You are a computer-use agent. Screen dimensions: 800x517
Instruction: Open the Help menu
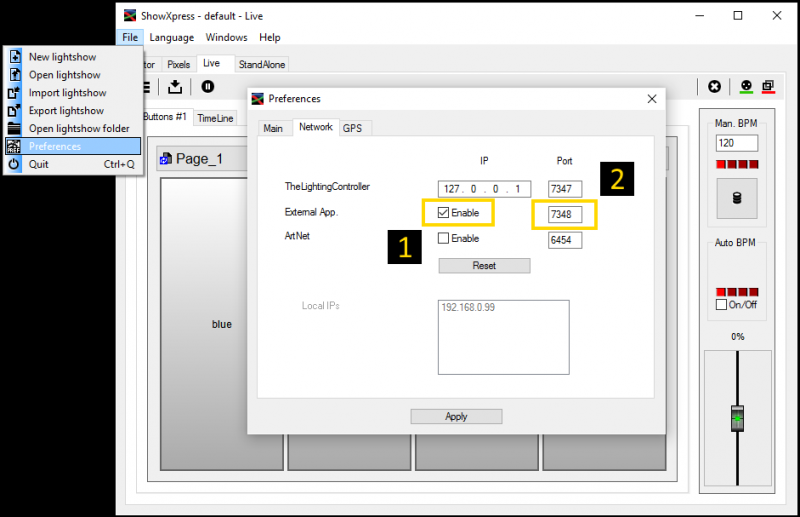[269, 37]
